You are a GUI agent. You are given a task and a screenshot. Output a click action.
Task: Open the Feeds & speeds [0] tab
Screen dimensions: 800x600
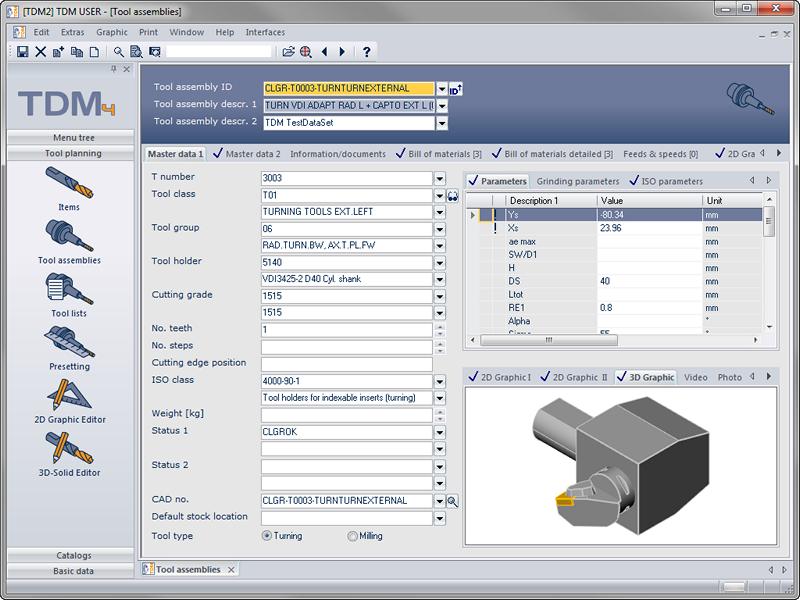click(x=661, y=154)
